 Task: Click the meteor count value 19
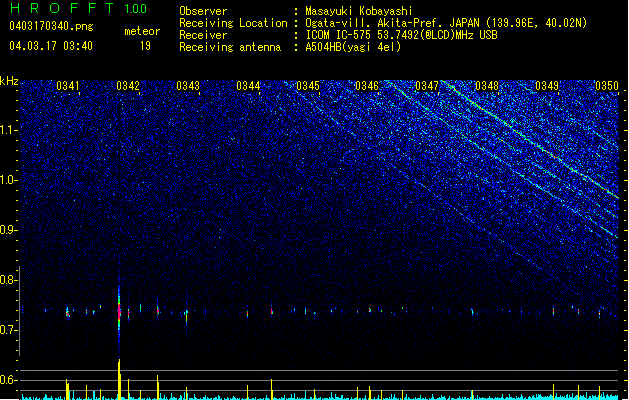click(145, 46)
